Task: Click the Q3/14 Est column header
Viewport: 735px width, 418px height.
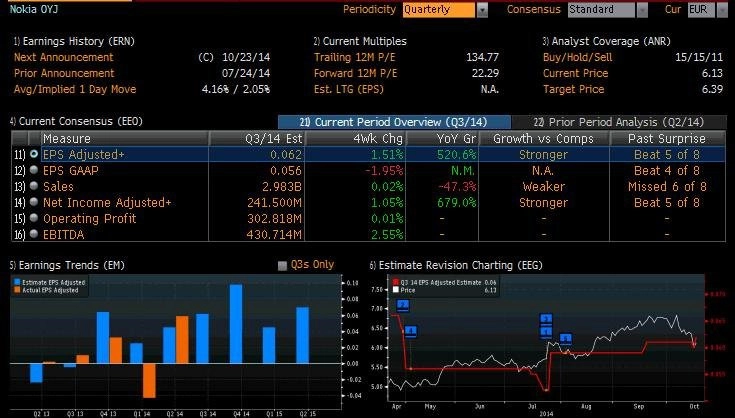Action: coord(257,139)
